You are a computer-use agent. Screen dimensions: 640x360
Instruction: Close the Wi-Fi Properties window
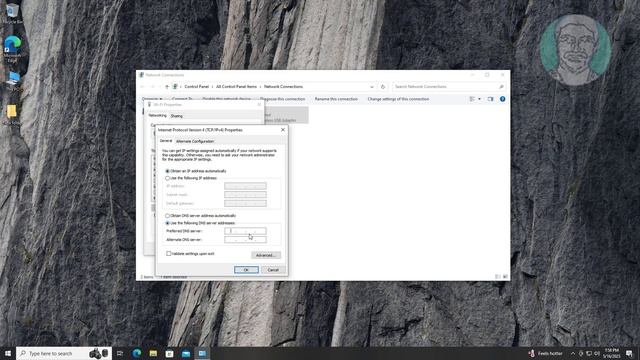[x=259, y=104]
